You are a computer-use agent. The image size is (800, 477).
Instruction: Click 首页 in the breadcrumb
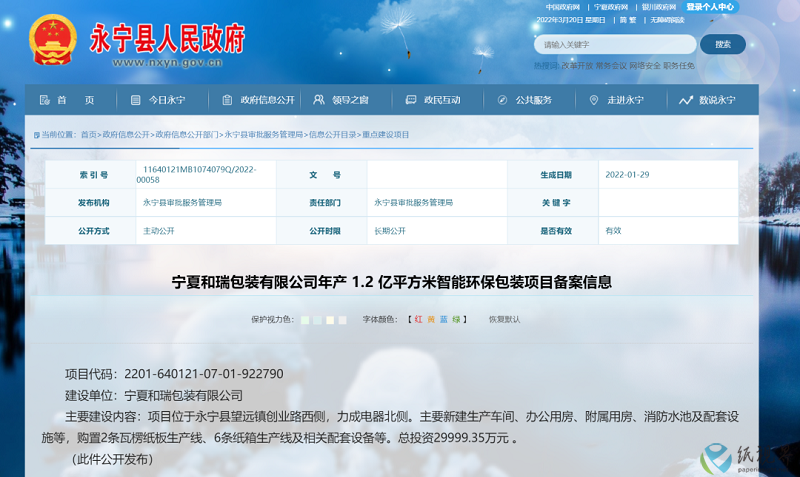click(x=89, y=135)
